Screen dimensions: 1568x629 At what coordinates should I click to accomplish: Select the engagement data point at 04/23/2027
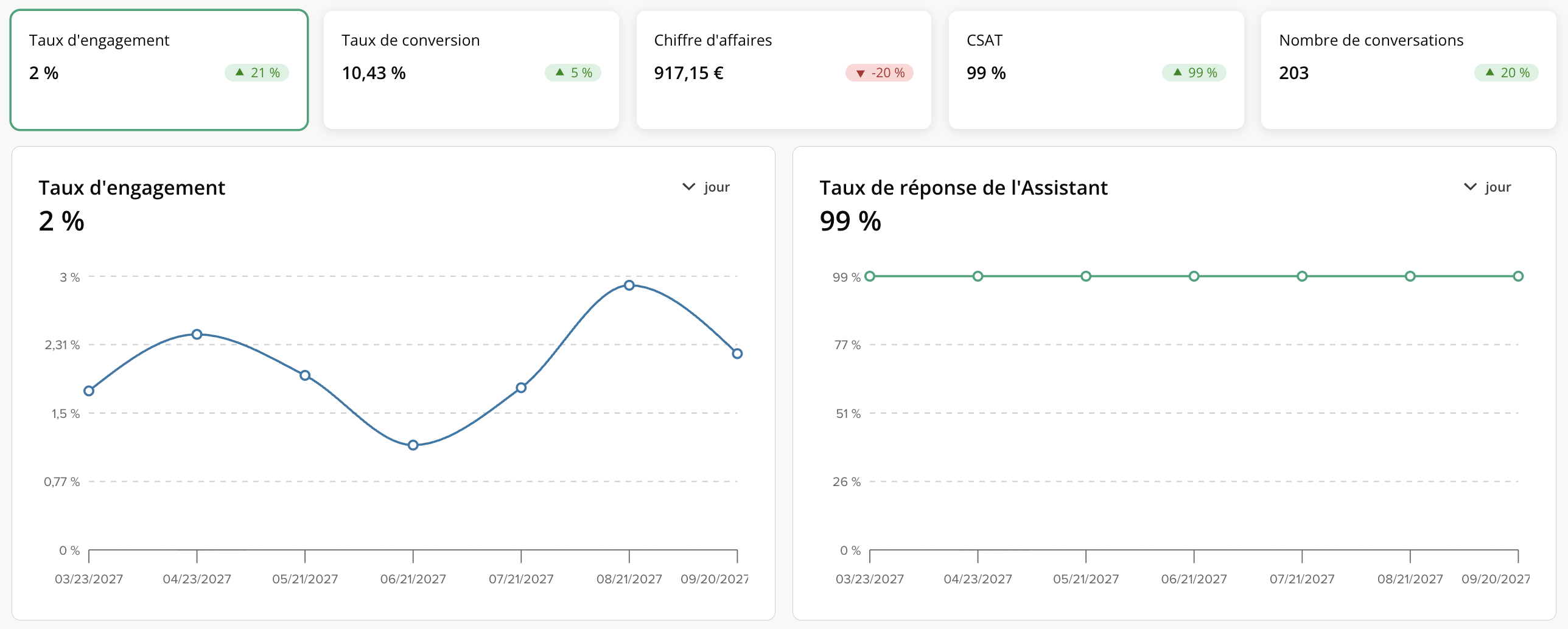coord(197,335)
